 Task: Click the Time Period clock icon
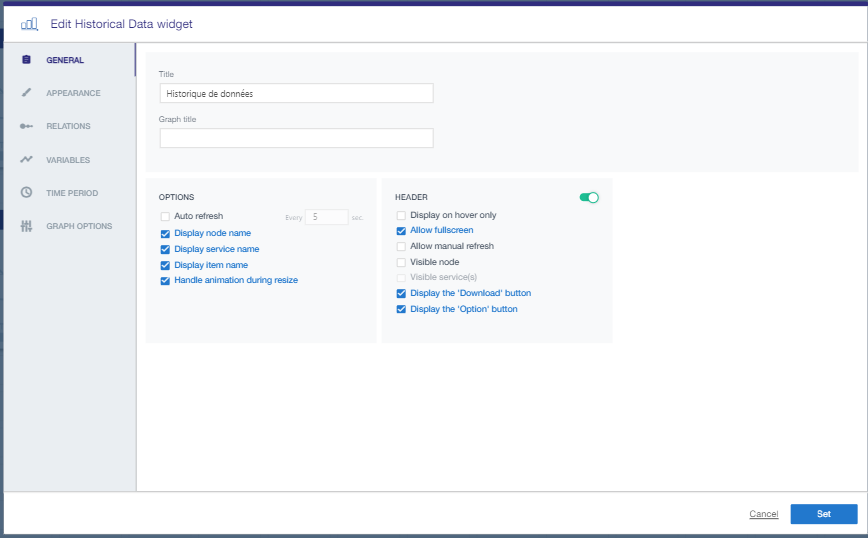tap(26, 192)
